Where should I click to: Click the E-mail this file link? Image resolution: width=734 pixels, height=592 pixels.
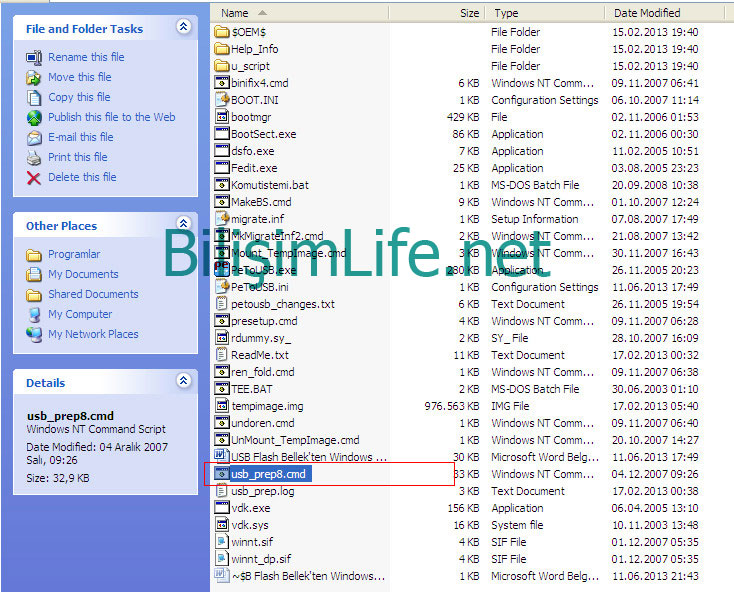click(81, 138)
